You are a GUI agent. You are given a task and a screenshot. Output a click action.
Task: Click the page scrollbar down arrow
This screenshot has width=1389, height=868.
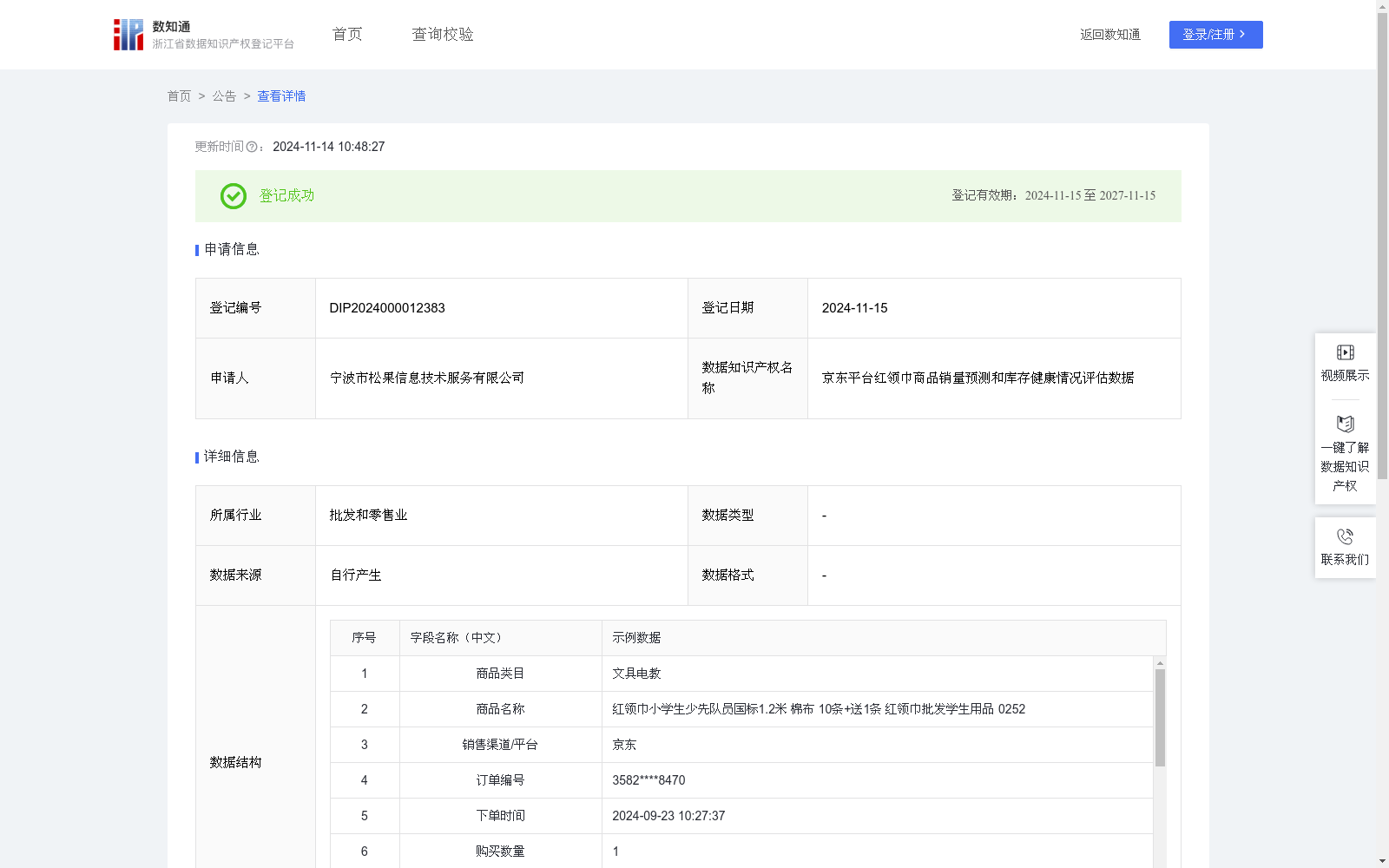1382,861
